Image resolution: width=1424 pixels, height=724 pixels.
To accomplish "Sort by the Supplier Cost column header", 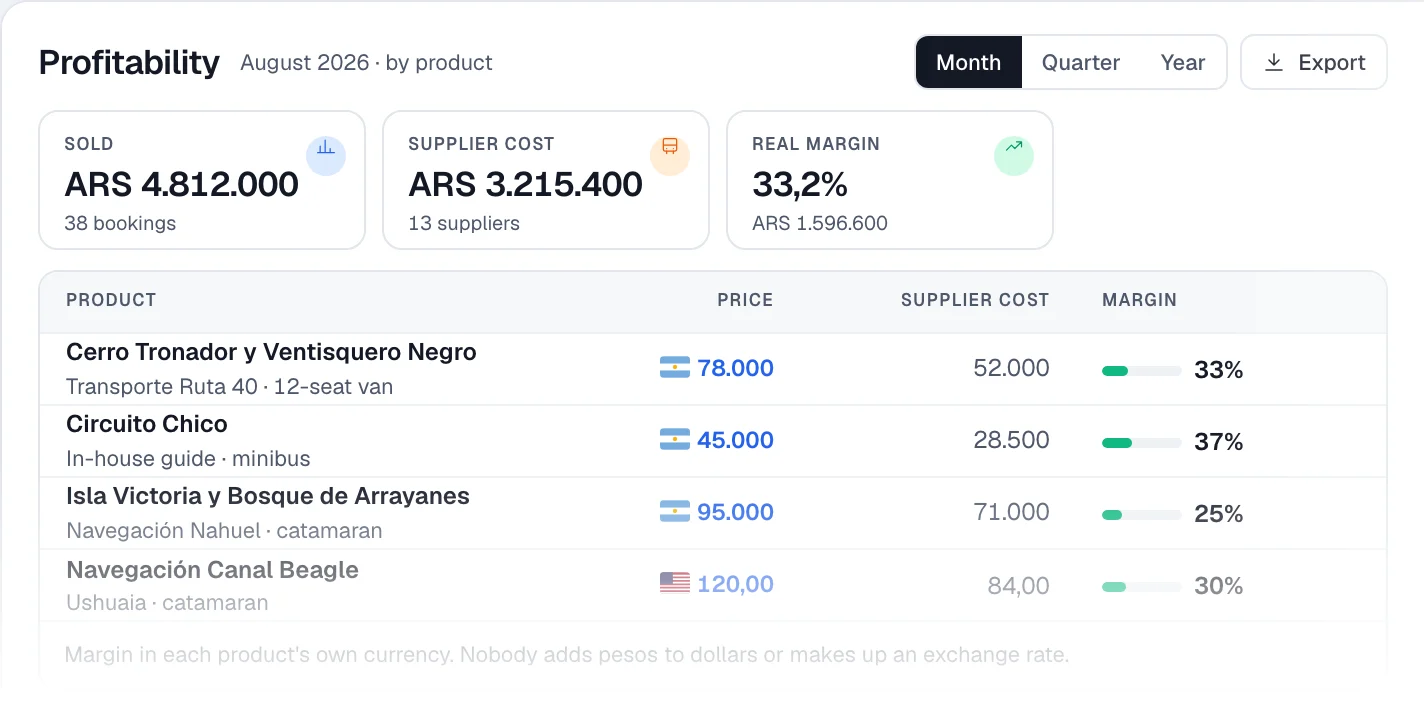I will (975, 300).
